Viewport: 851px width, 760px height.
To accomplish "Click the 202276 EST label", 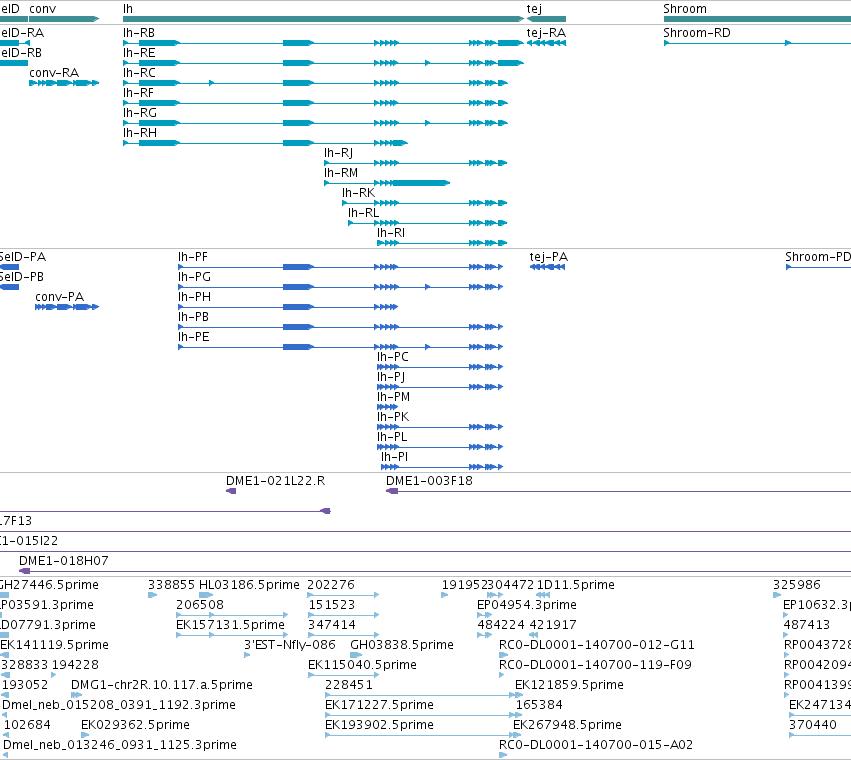I will point(331,585).
